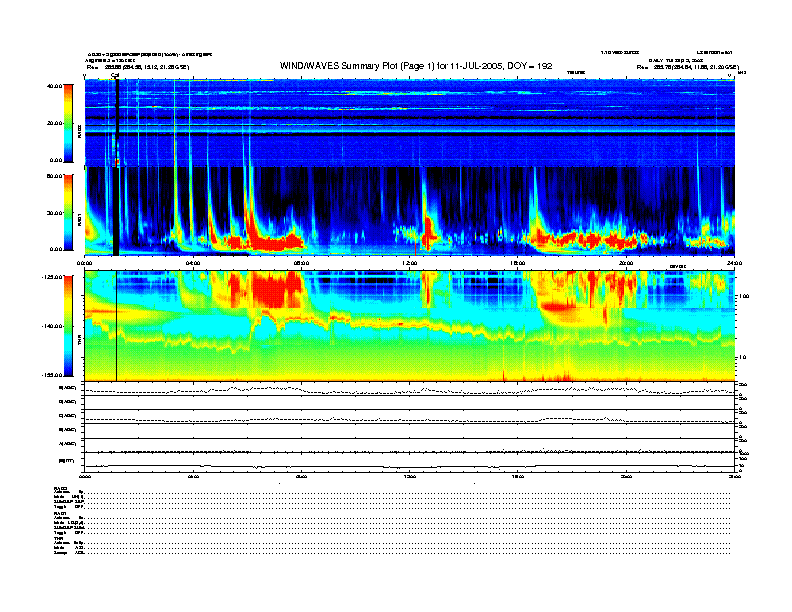Viewport: 792px width, 612px height.
Task: Click the TNR spectrogram panel
Action: tap(410, 326)
